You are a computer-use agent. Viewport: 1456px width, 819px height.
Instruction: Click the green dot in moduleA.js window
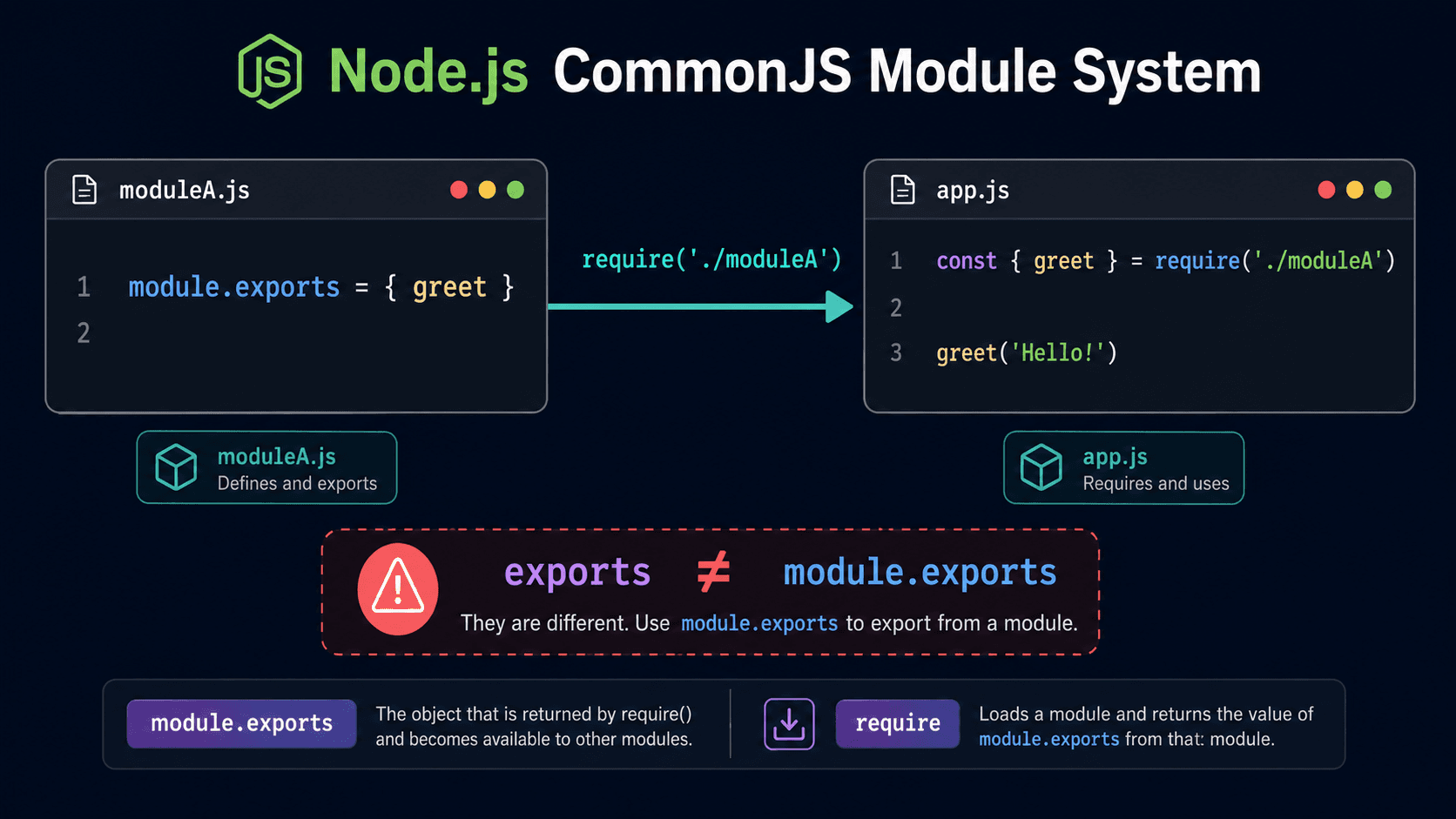(516, 190)
